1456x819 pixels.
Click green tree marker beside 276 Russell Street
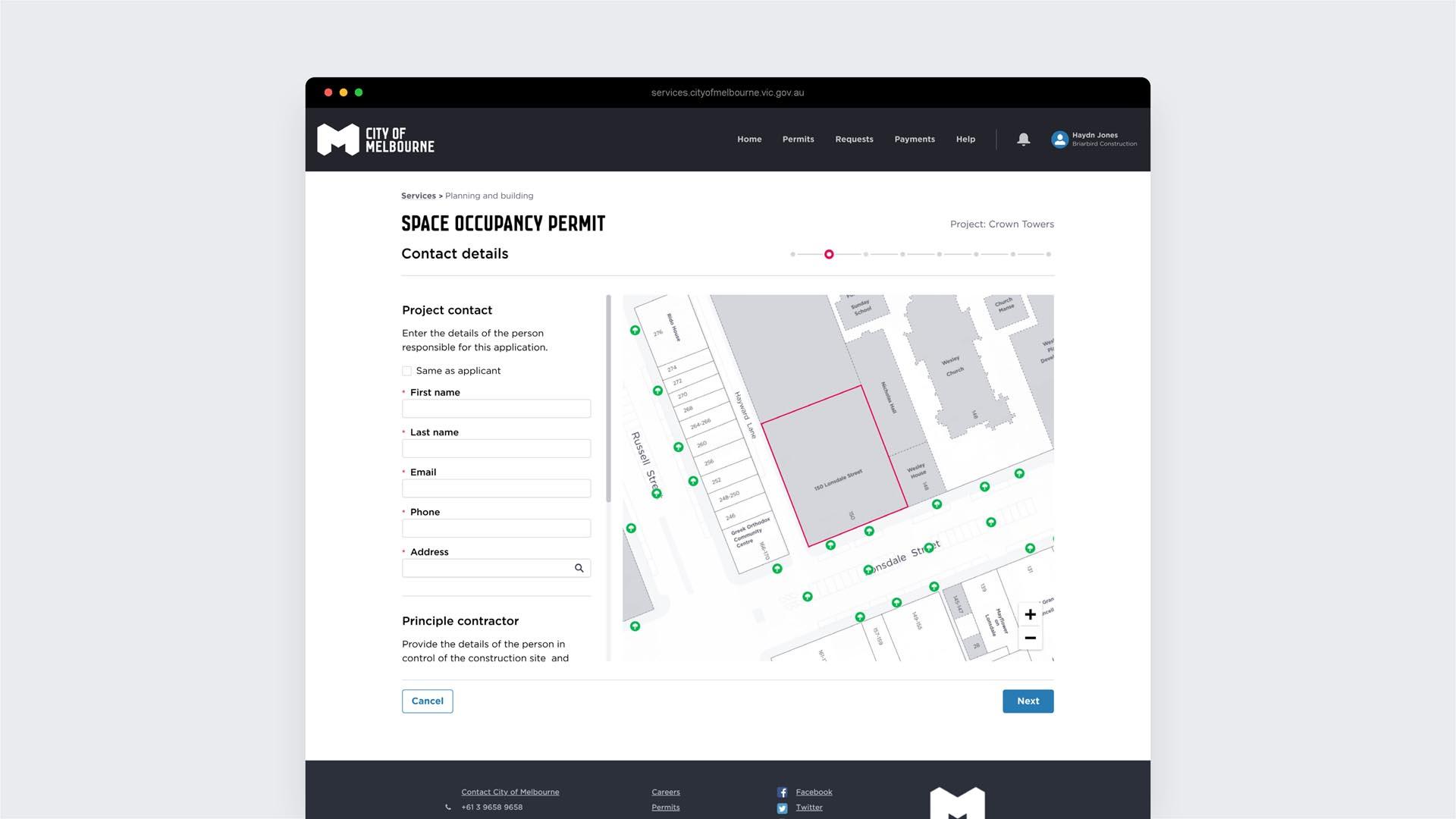635,331
